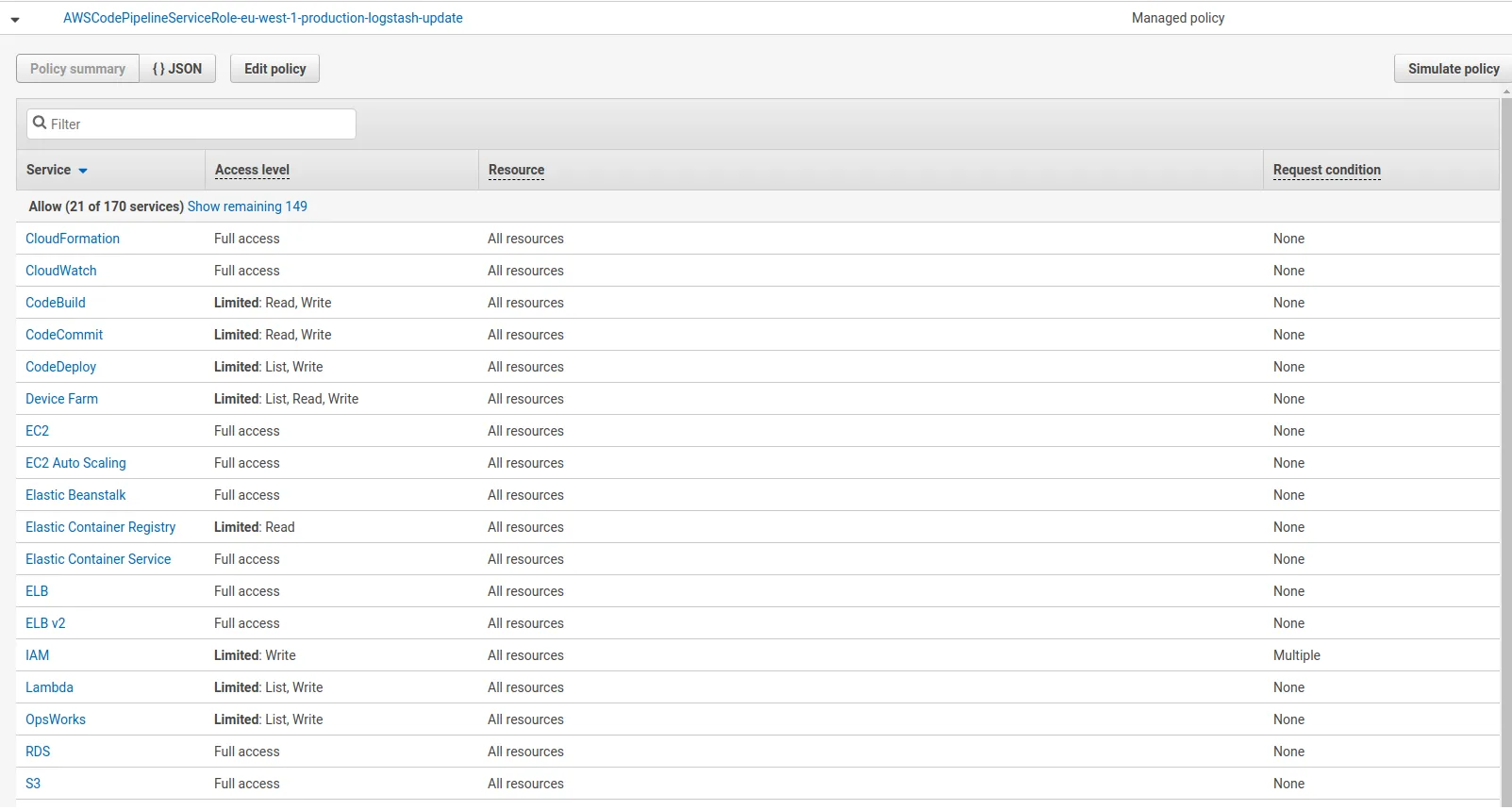
Task: Select 'Limited: Write' access level for IAM
Action: [x=255, y=655]
